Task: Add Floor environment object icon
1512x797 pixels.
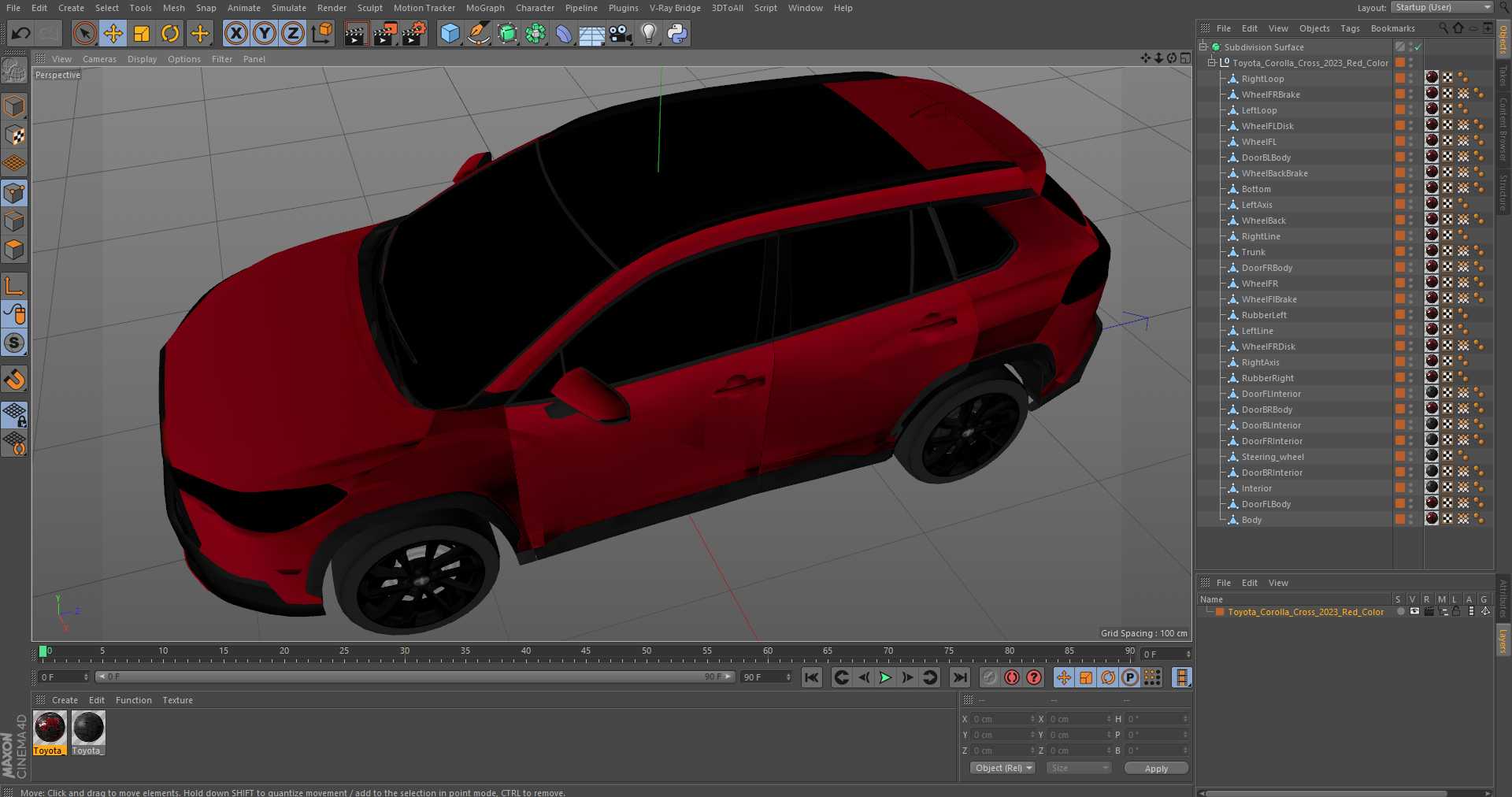Action: click(591, 33)
